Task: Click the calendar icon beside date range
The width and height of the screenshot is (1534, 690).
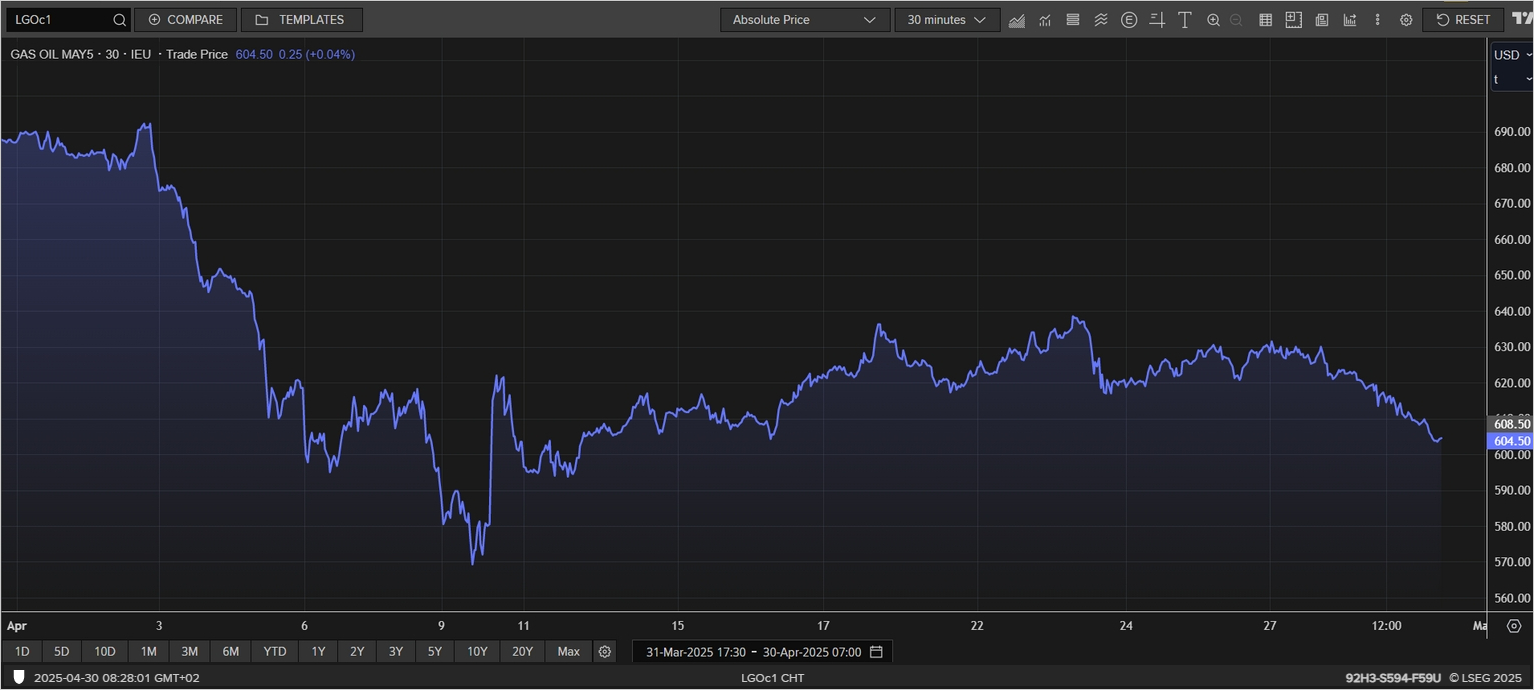Action: point(876,652)
